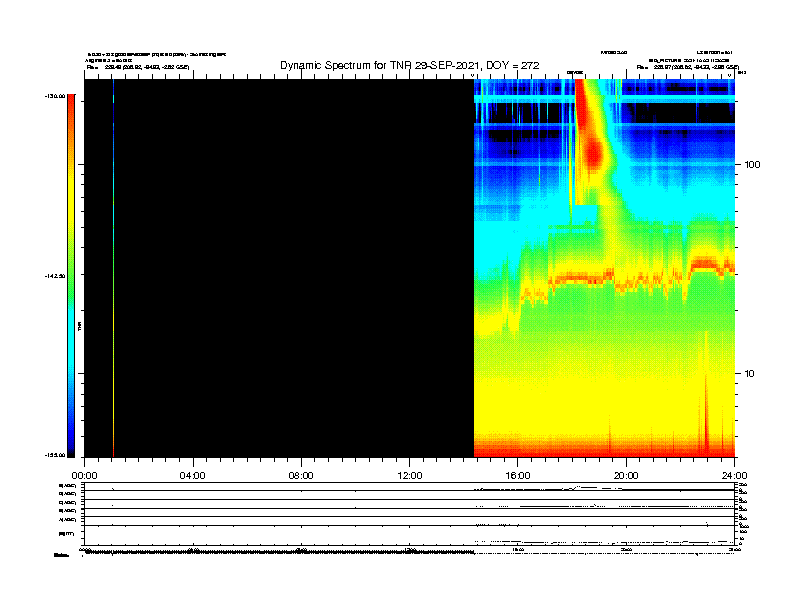
Task: Click the 10 frequency axis label
Action: click(749, 374)
